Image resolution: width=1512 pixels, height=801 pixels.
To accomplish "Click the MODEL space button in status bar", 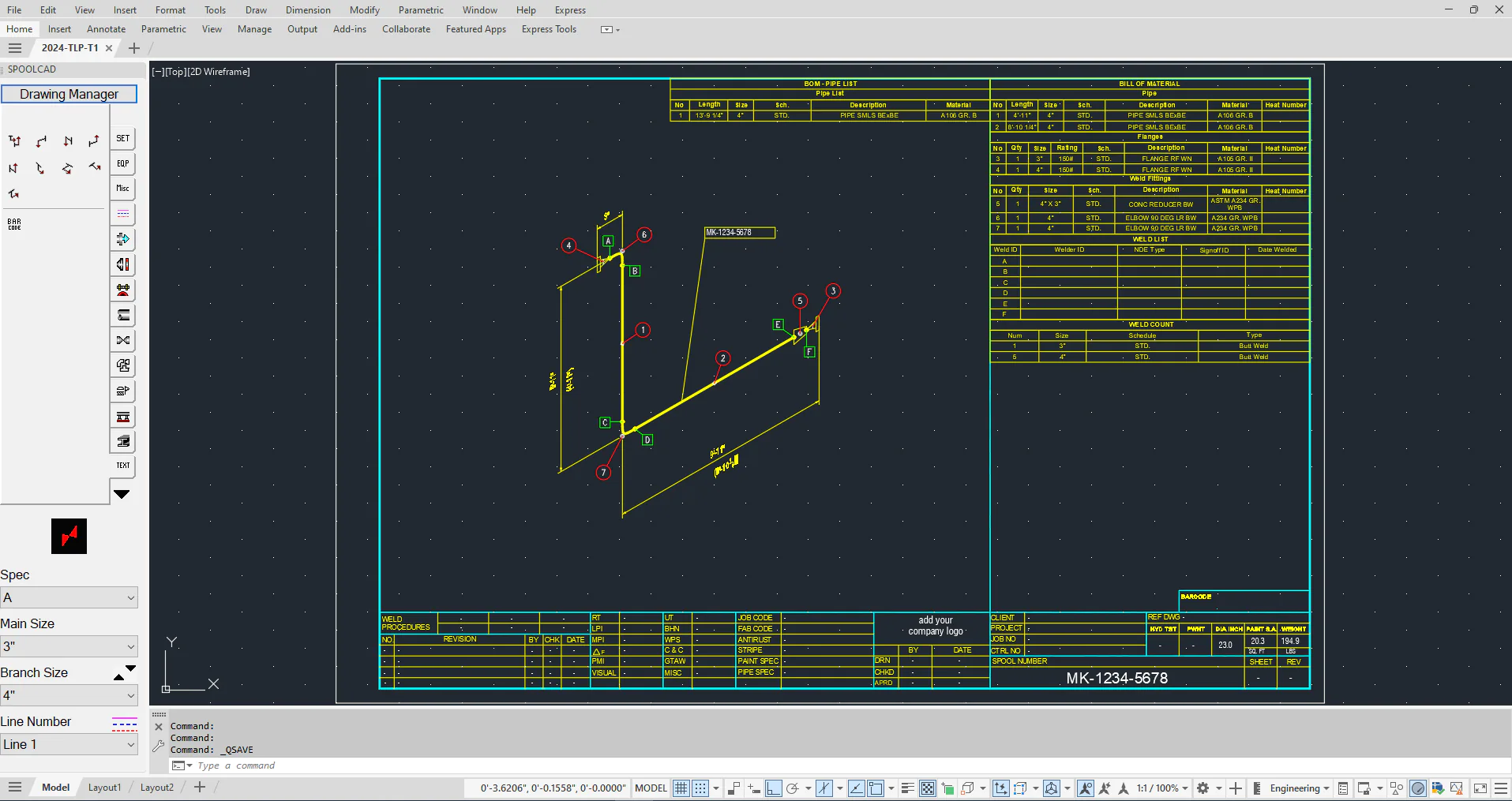I will (x=651, y=788).
